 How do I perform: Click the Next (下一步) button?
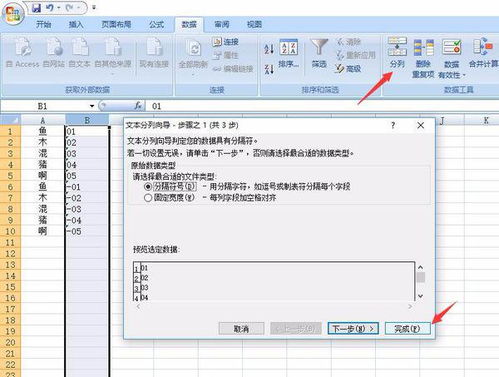353,329
